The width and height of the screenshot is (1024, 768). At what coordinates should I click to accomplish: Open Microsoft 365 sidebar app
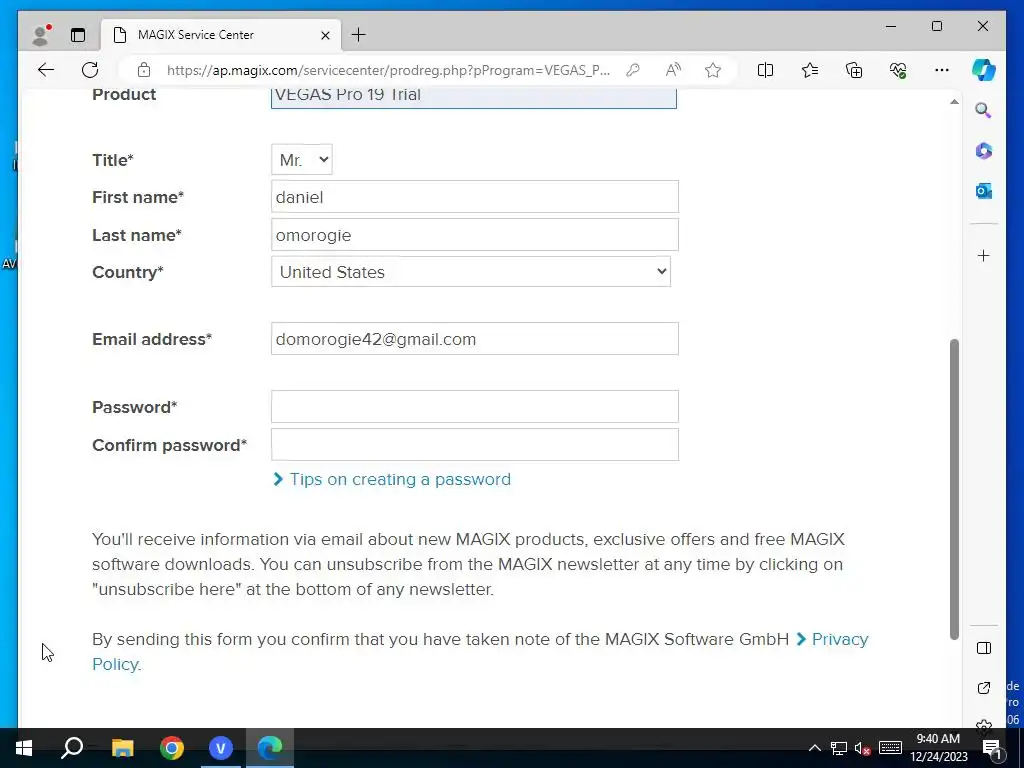(984, 151)
